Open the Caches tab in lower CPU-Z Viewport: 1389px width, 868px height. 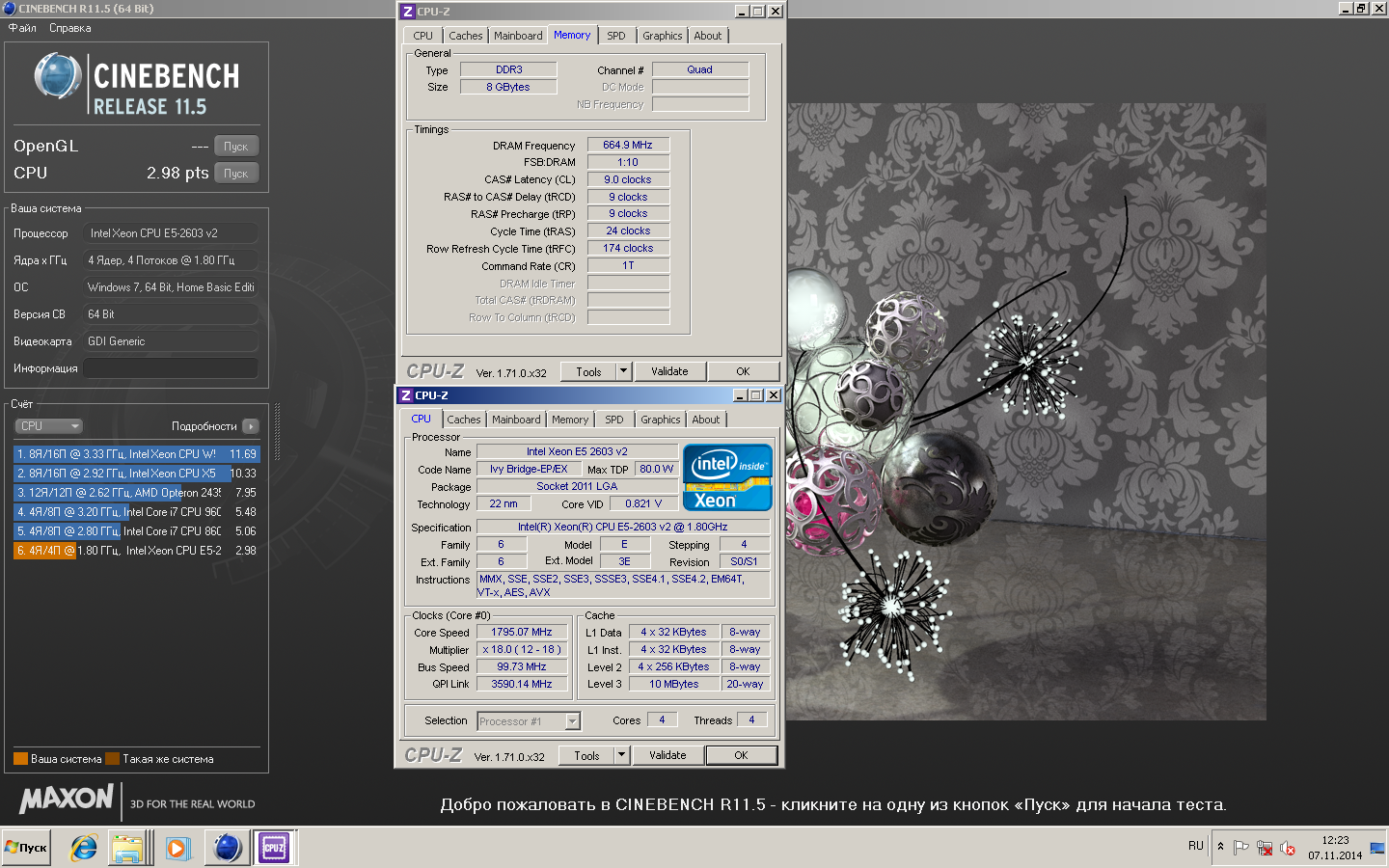(x=464, y=420)
